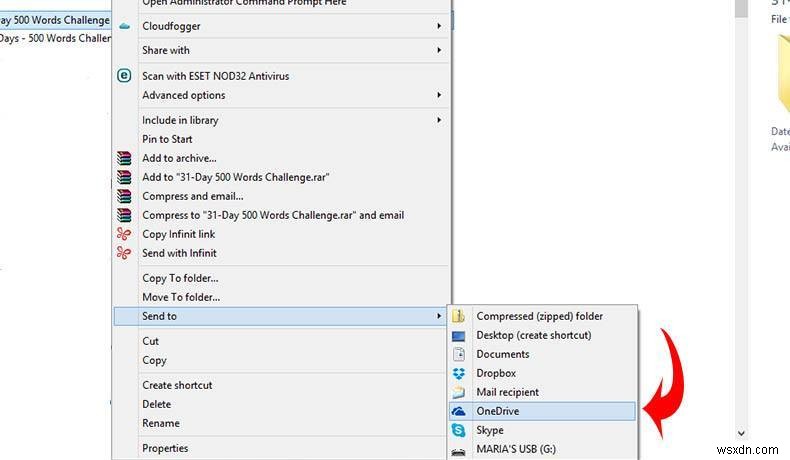790x460 pixels.
Task: Choose Include in library
Action: [x=281, y=120]
